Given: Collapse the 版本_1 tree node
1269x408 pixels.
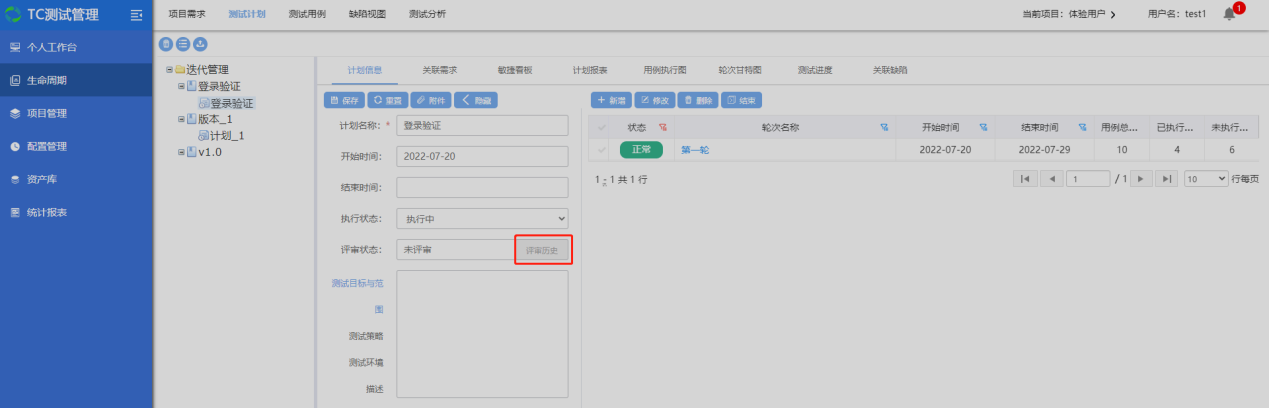Looking at the screenshot, I should point(181,119).
